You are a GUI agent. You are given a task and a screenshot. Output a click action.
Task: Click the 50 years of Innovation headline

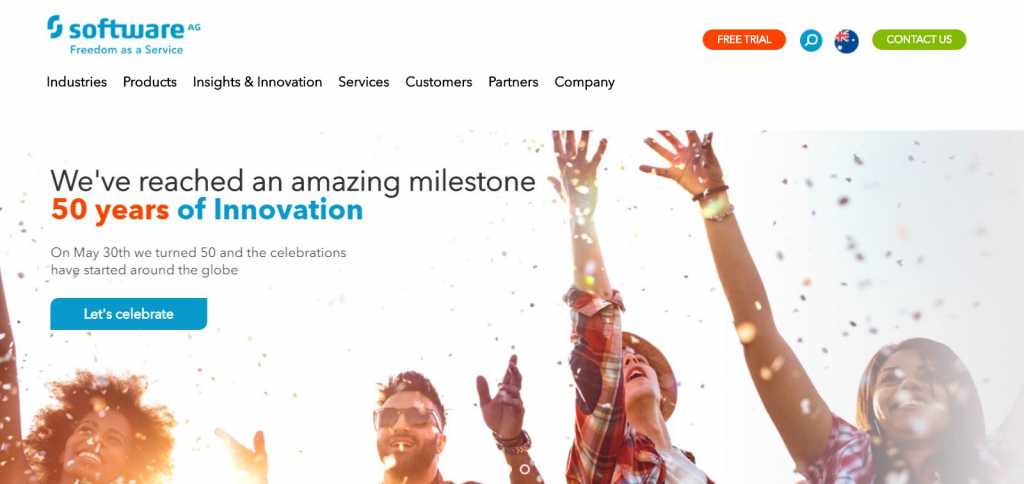click(207, 210)
